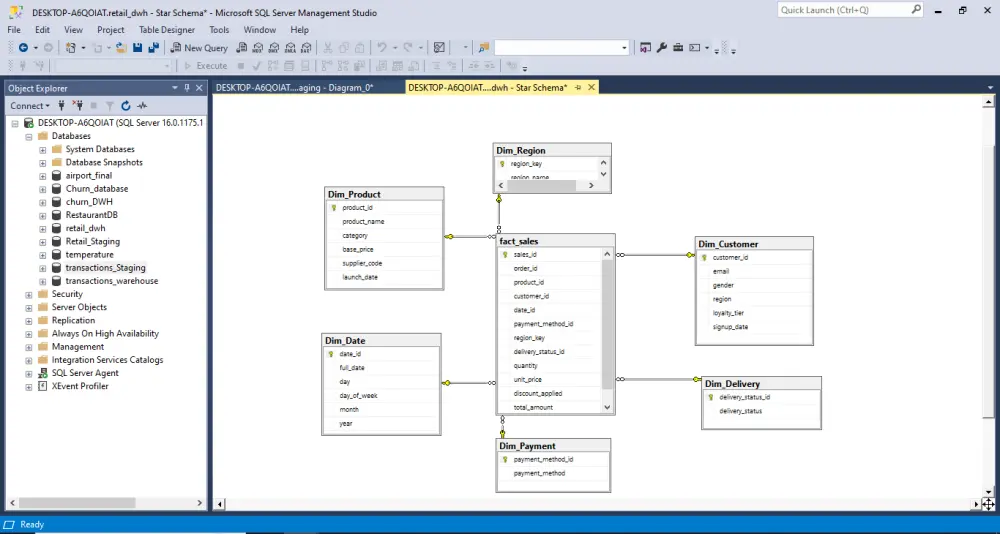The image size is (1000, 534).
Task: Select the Dim_Product table title bar
Action: pyautogui.click(x=384, y=194)
